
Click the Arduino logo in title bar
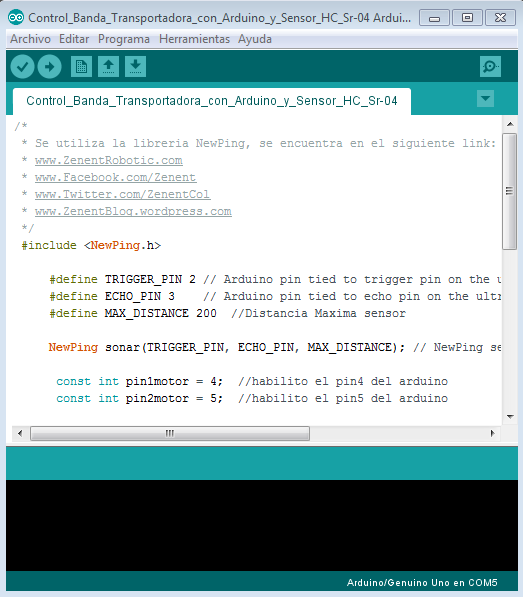(x=16, y=18)
